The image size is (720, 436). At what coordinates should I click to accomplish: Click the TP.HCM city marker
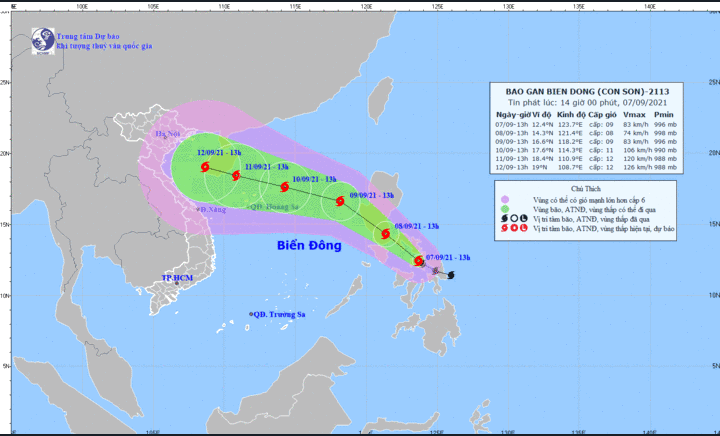(176, 283)
